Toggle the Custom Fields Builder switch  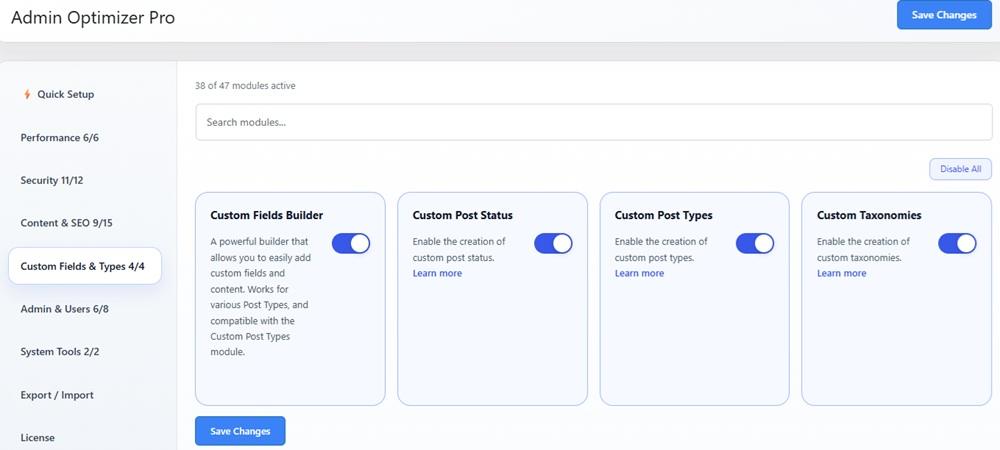(351, 243)
